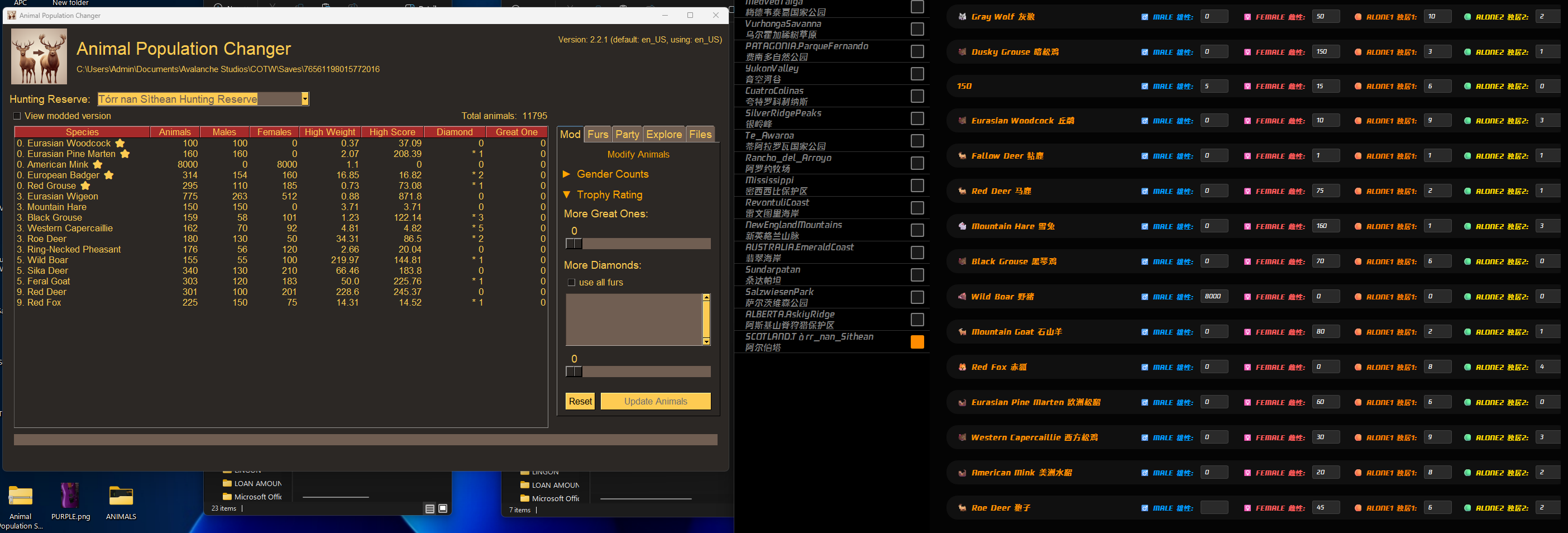This screenshot has height=533, width=1568.
Task: Select the Feral Goat row in species table
Action: [x=281, y=282]
